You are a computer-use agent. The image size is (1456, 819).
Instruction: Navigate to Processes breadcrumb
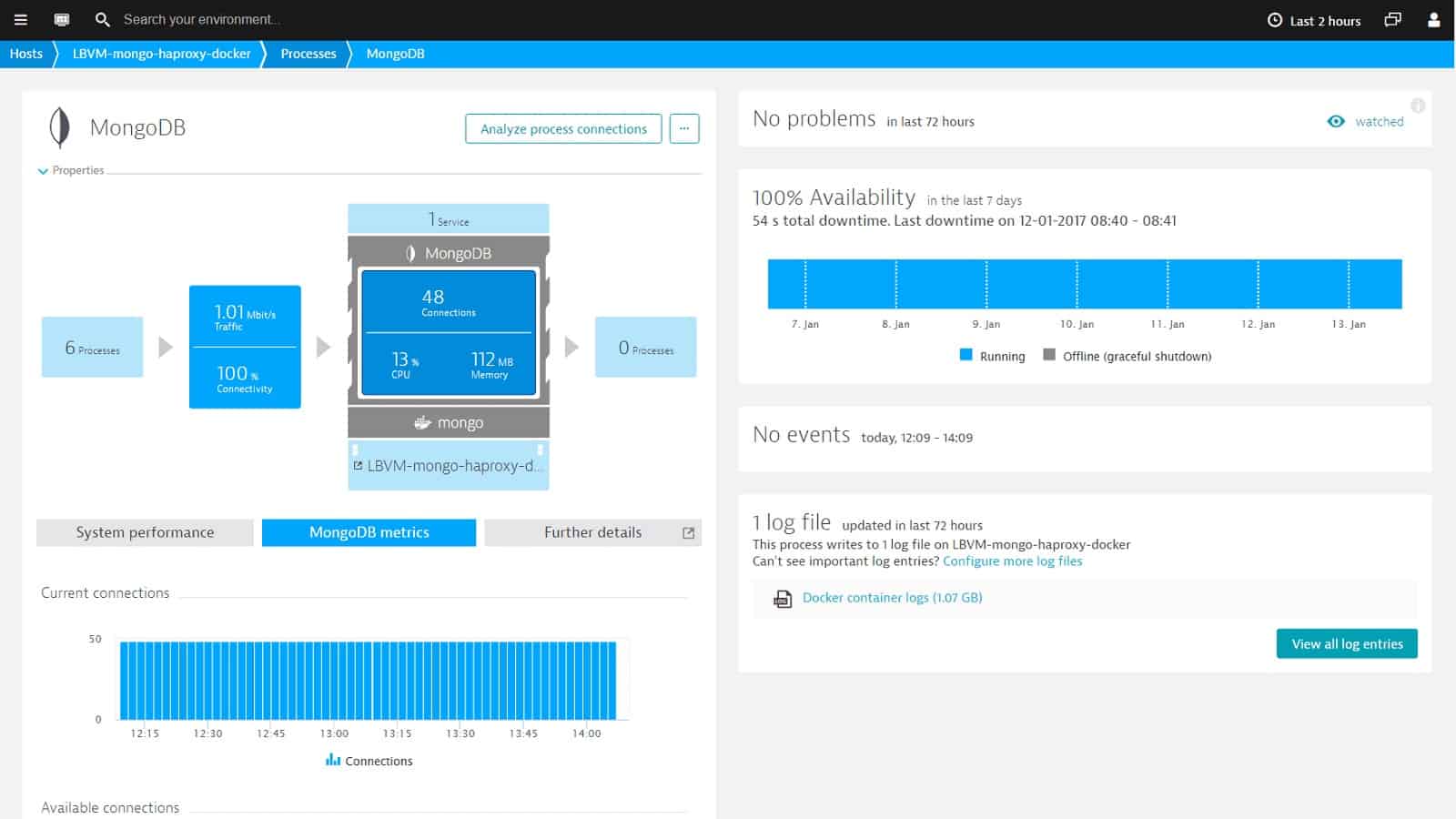click(x=308, y=54)
